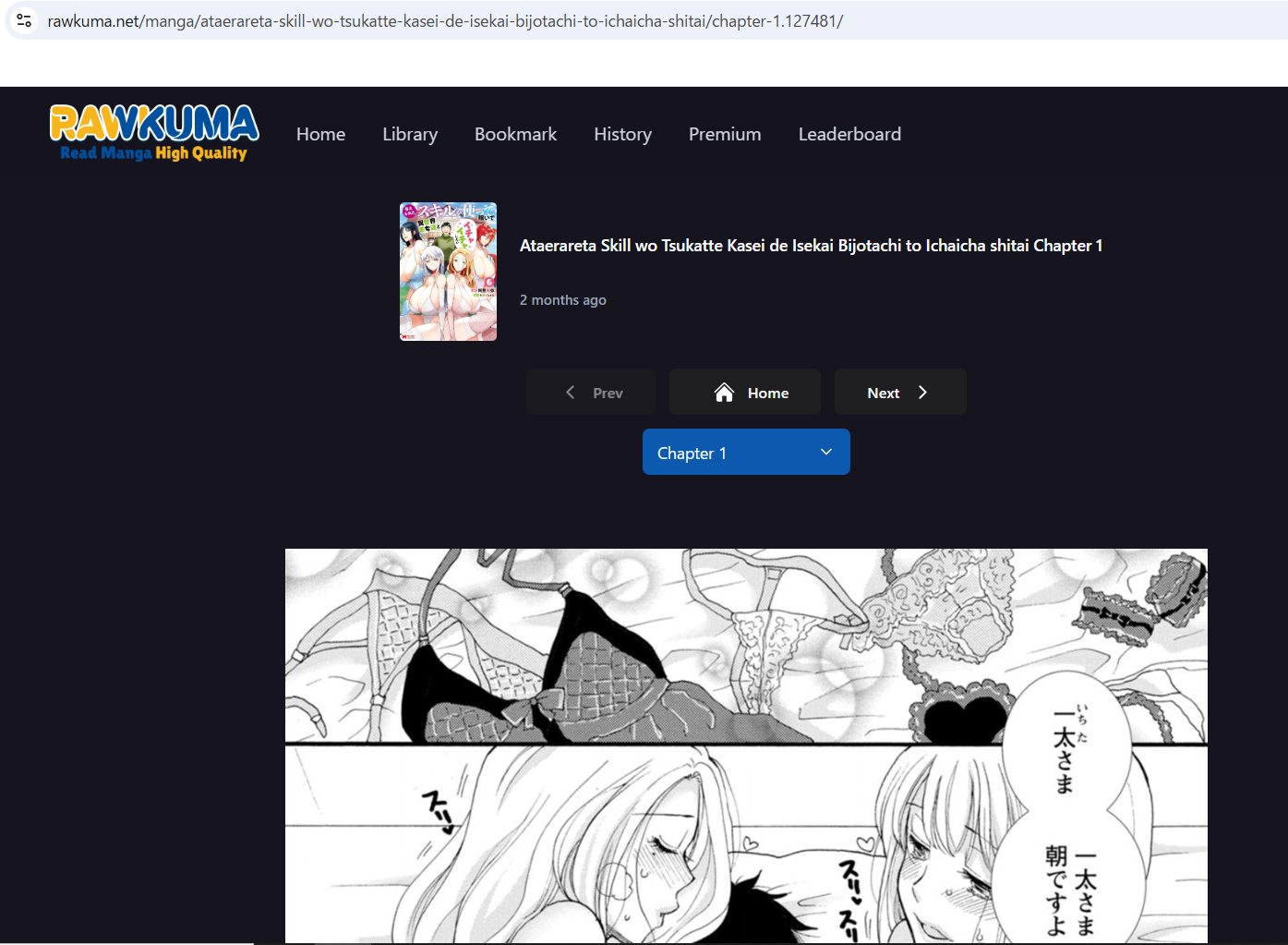The image size is (1288, 945).
Task: Open the manga chapter title link
Action: pyautogui.click(x=811, y=246)
